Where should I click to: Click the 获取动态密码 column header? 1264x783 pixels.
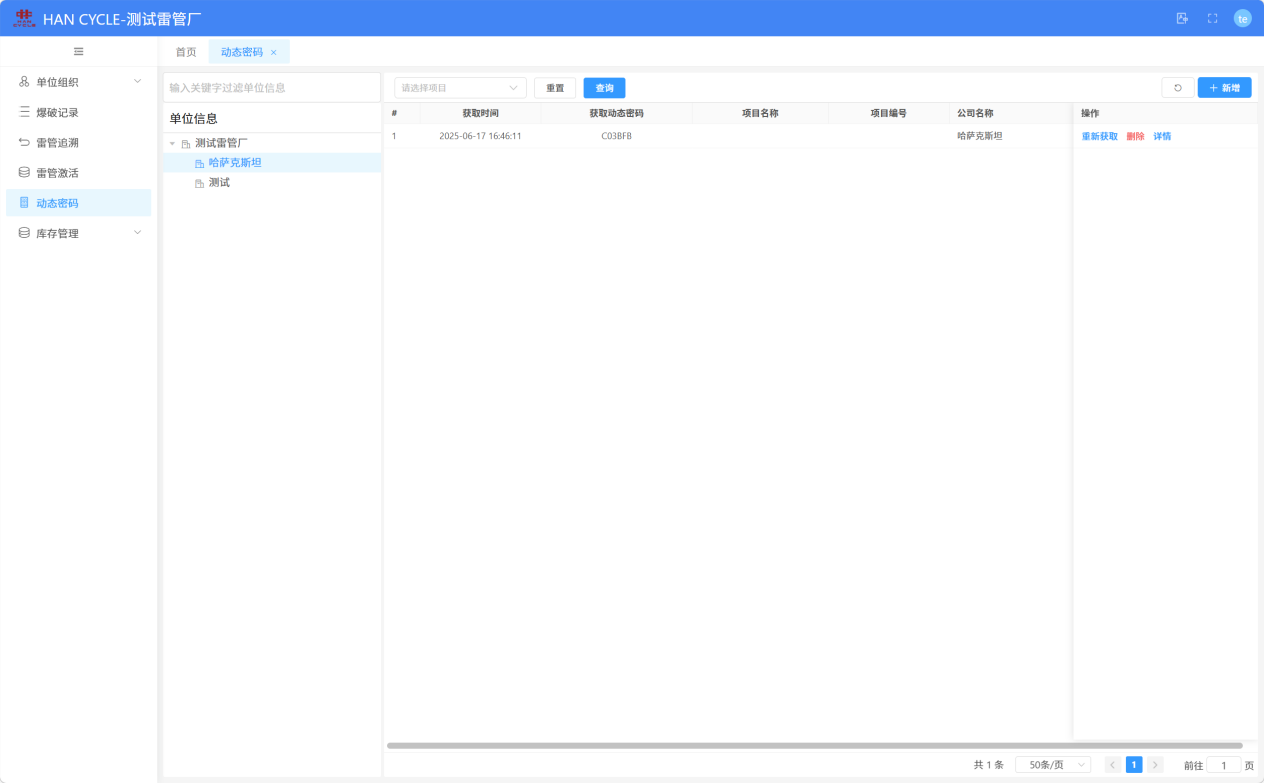pos(616,113)
